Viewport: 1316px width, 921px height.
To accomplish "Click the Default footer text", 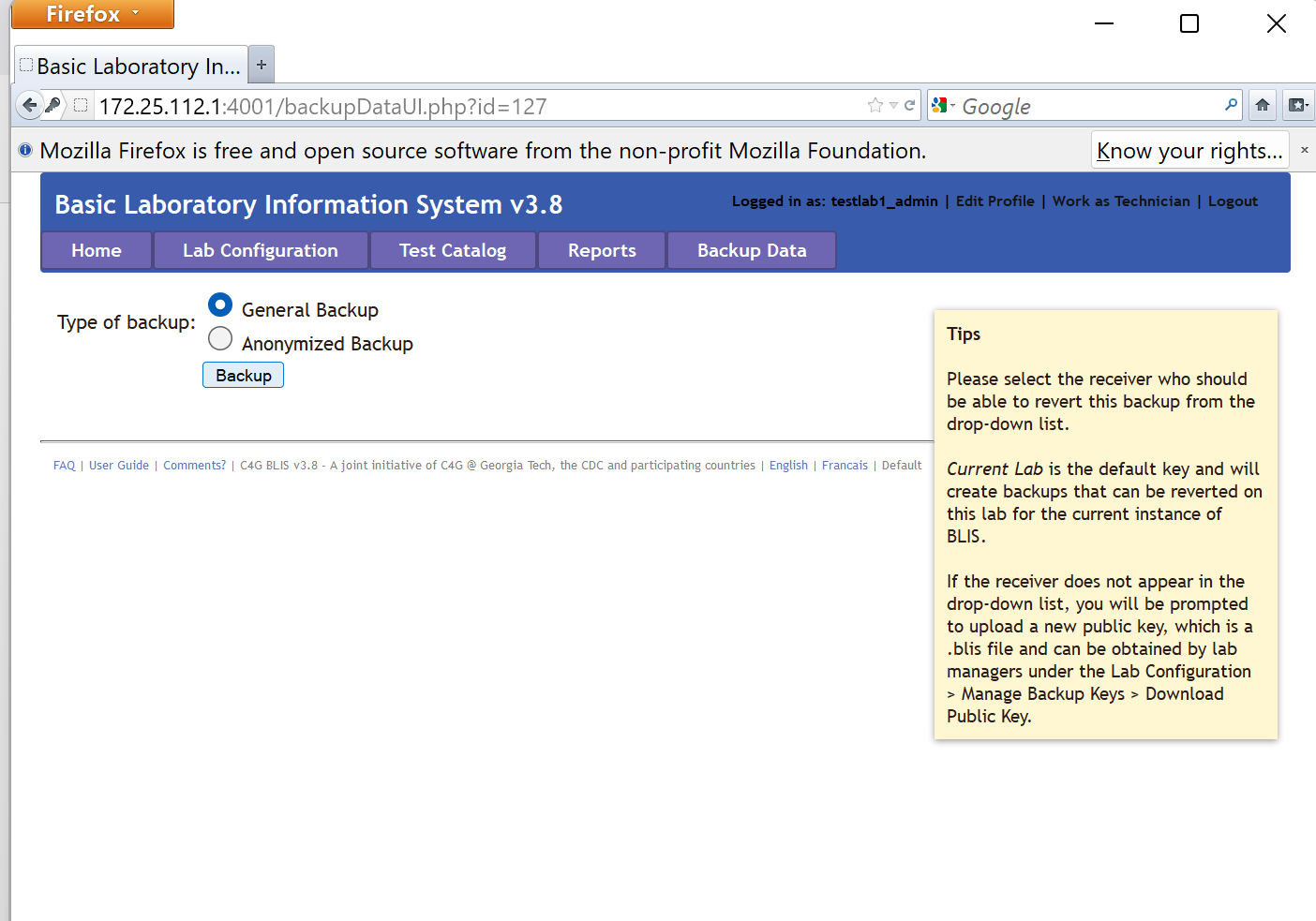I will [x=902, y=465].
